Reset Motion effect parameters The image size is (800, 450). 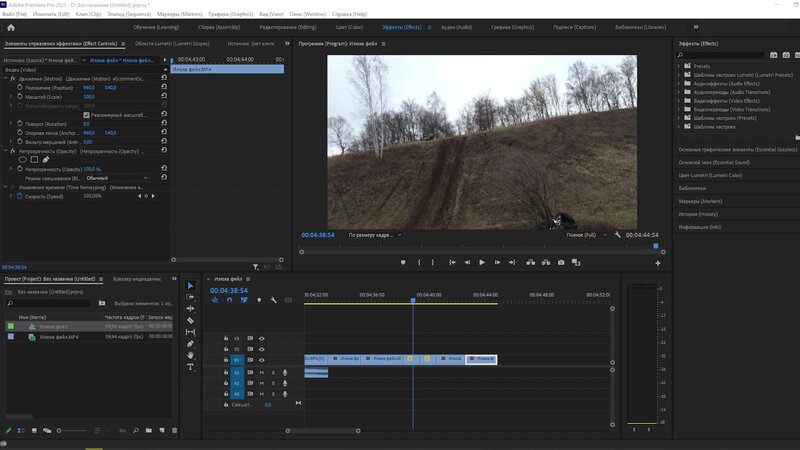164,78
